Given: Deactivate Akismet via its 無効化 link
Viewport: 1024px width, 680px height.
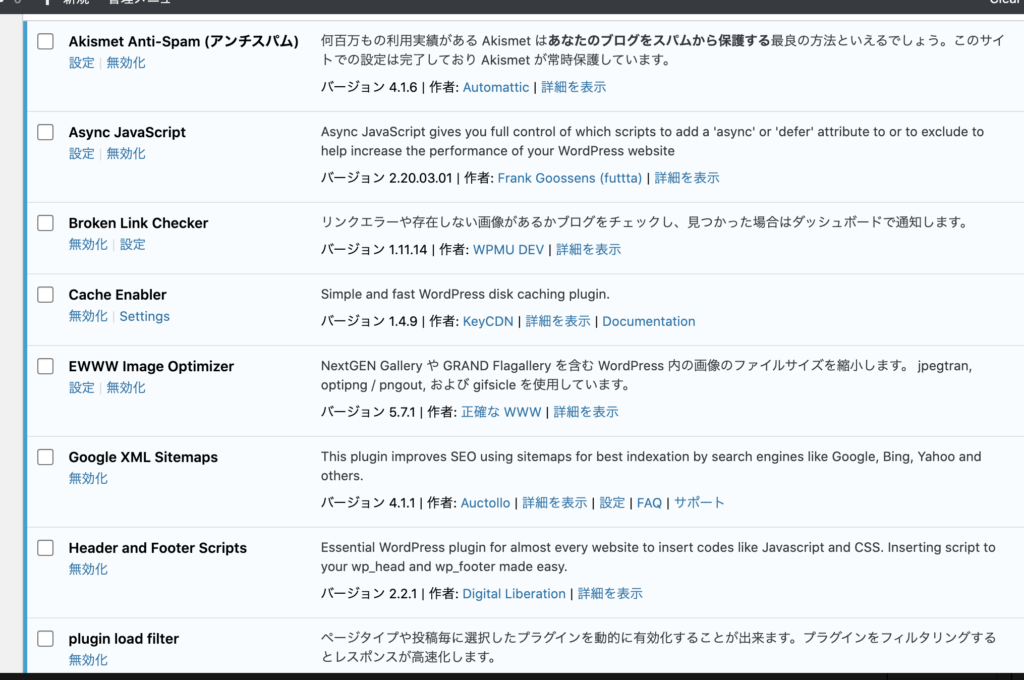Looking at the screenshot, I should point(126,63).
